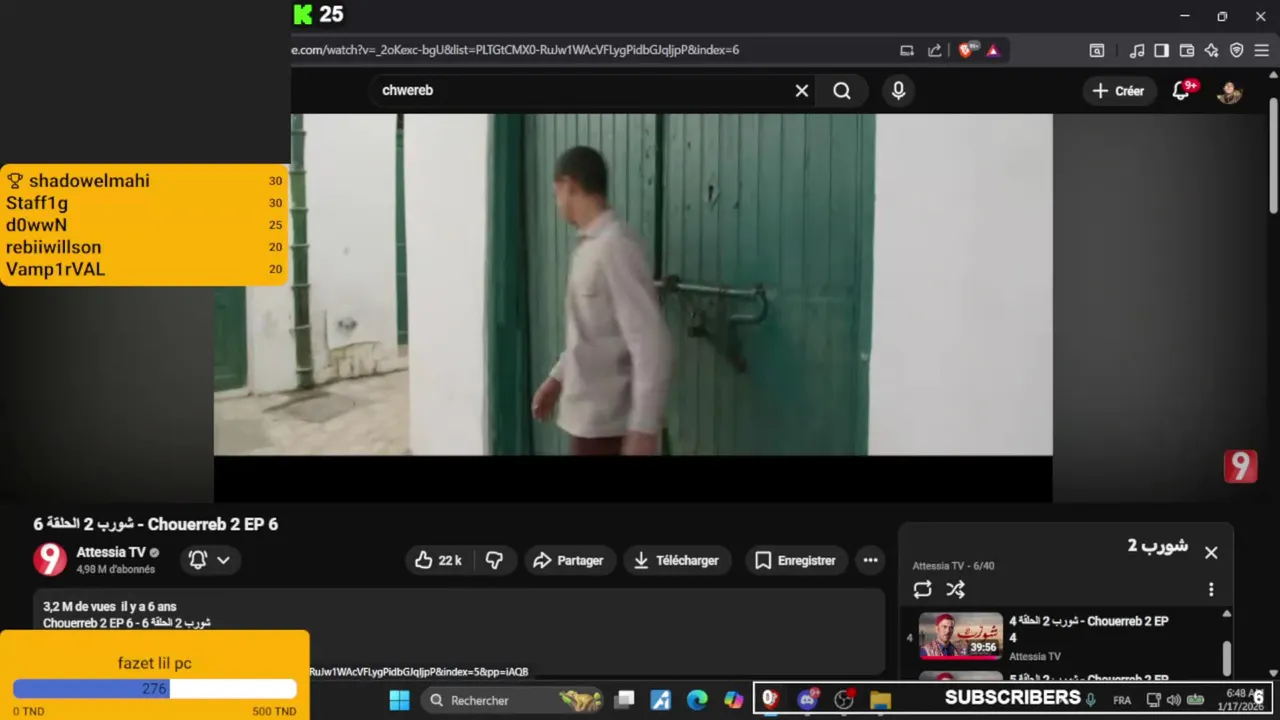Open the Brave Shields lion icon
This screenshot has height=720, width=1280.
click(965, 50)
